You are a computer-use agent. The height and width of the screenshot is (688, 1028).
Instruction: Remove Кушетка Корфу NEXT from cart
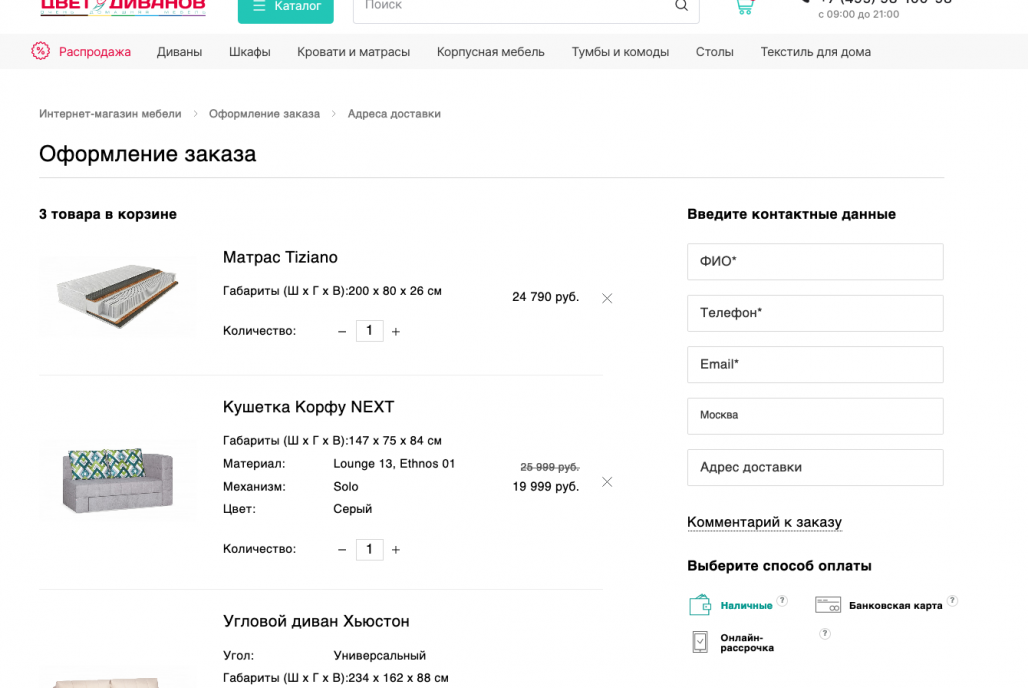click(607, 482)
